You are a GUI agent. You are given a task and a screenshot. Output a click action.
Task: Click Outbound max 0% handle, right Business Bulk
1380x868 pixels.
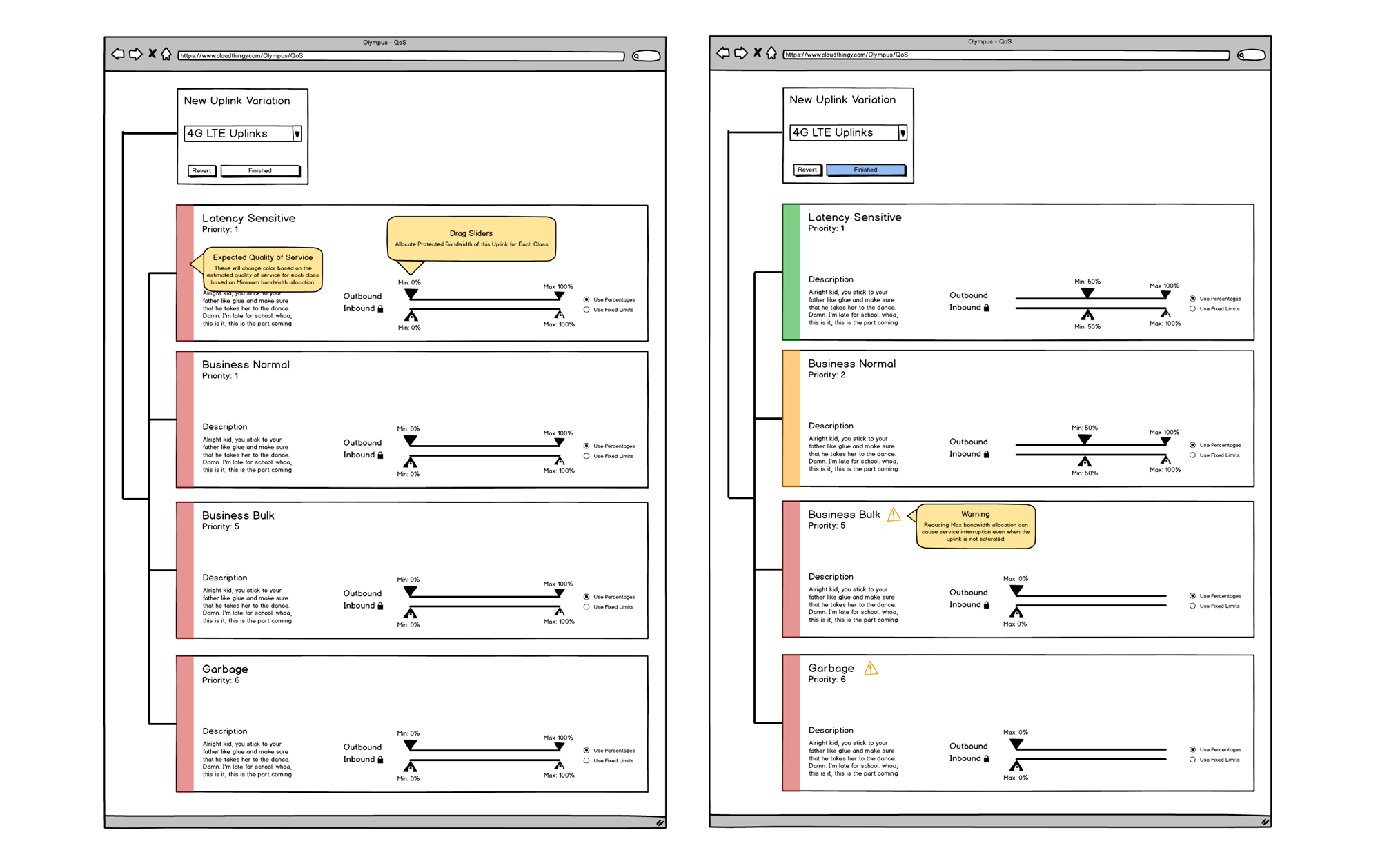click(x=1017, y=591)
